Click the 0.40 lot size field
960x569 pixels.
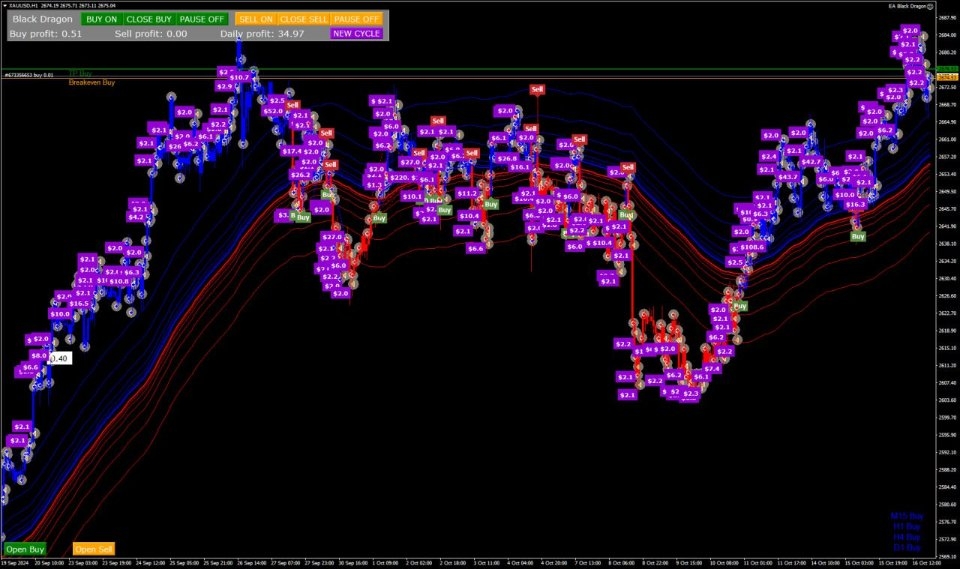coord(59,358)
